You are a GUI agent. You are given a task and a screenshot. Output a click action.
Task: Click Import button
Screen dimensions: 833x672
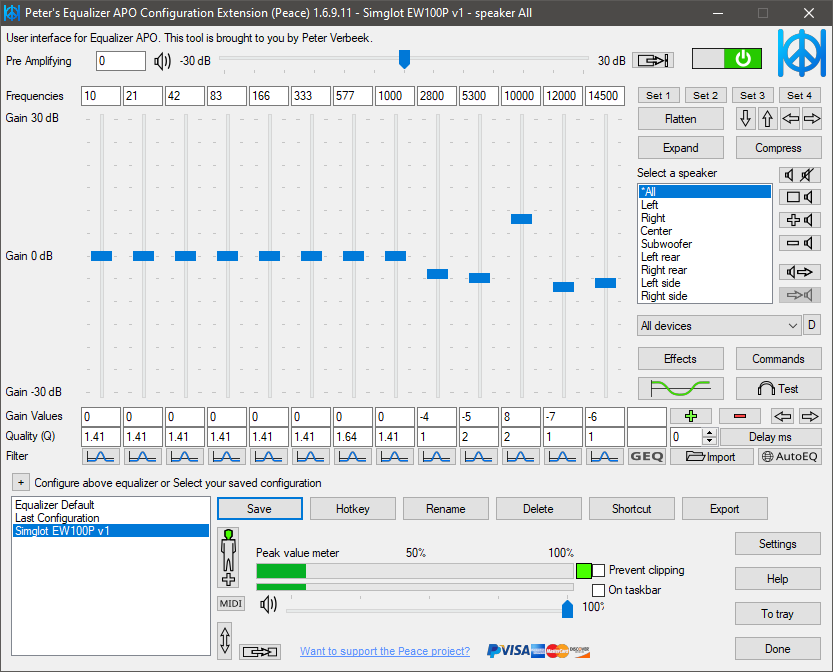[x=712, y=456]
